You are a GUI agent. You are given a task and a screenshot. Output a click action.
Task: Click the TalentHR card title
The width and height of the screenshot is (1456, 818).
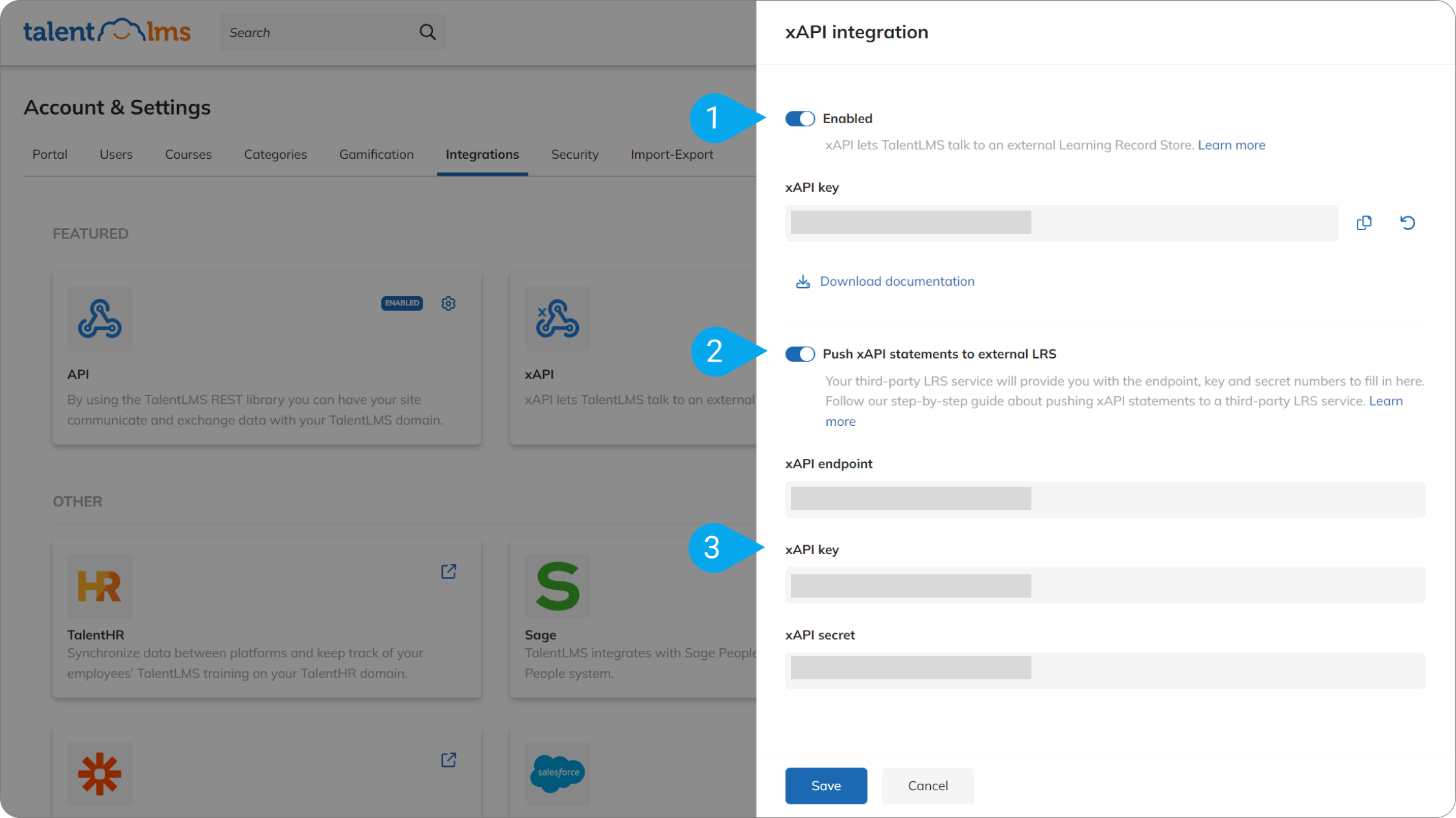[x=95, y=635]
